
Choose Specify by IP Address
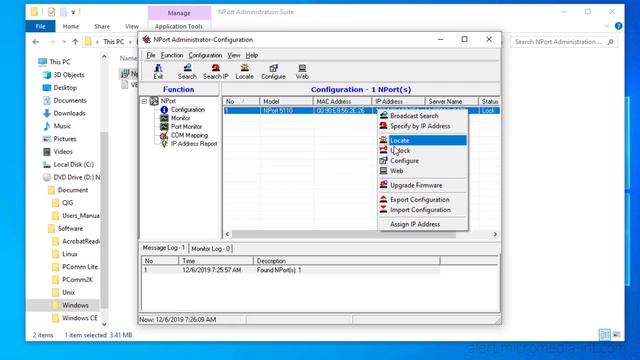(x=422, y=126)
